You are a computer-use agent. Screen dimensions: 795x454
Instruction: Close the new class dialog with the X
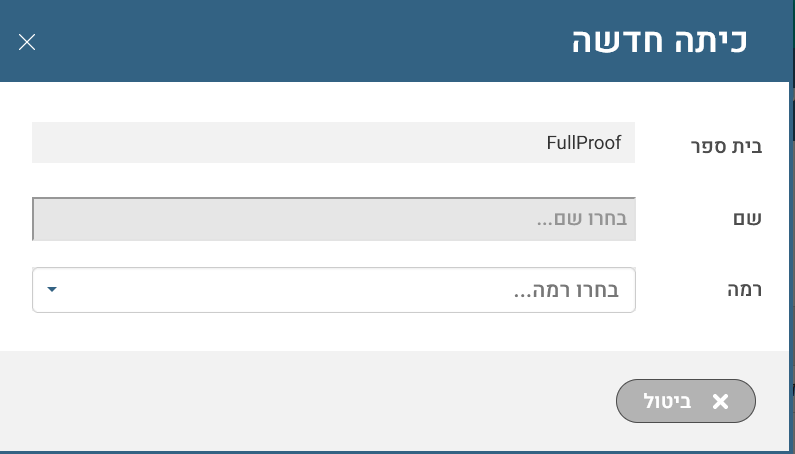27,42
